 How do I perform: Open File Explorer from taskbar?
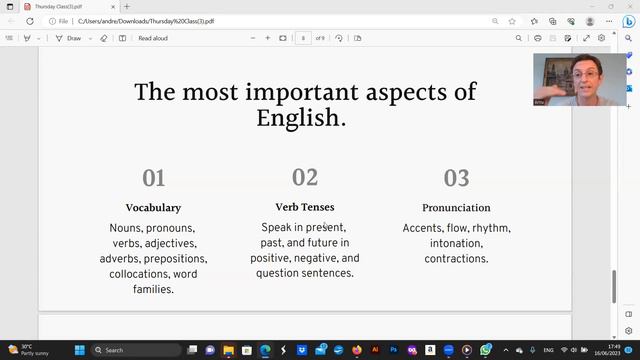229,350
